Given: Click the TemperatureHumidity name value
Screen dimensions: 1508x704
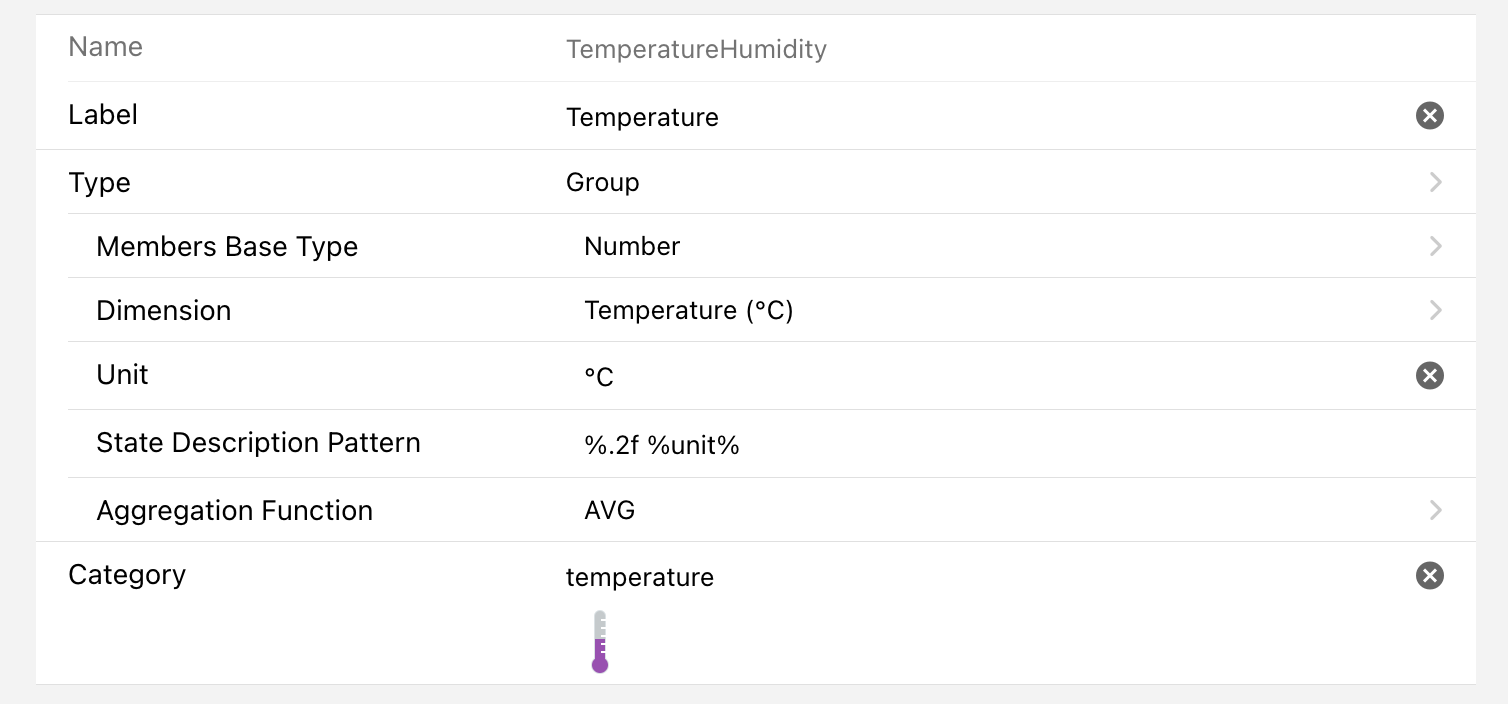Looking at the screenshot, I should click(x=696, y=49).
